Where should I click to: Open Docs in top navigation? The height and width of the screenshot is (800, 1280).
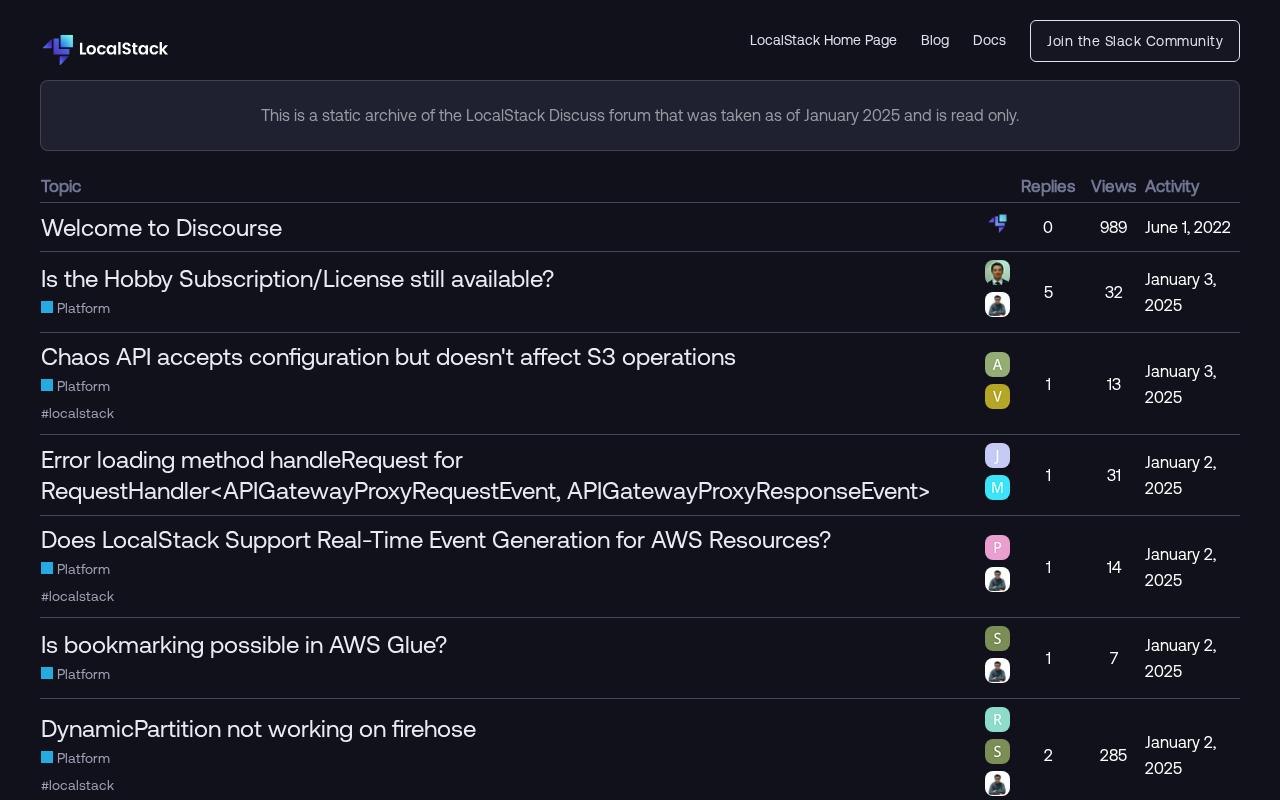pyautogui.click(x=989, y=40)
